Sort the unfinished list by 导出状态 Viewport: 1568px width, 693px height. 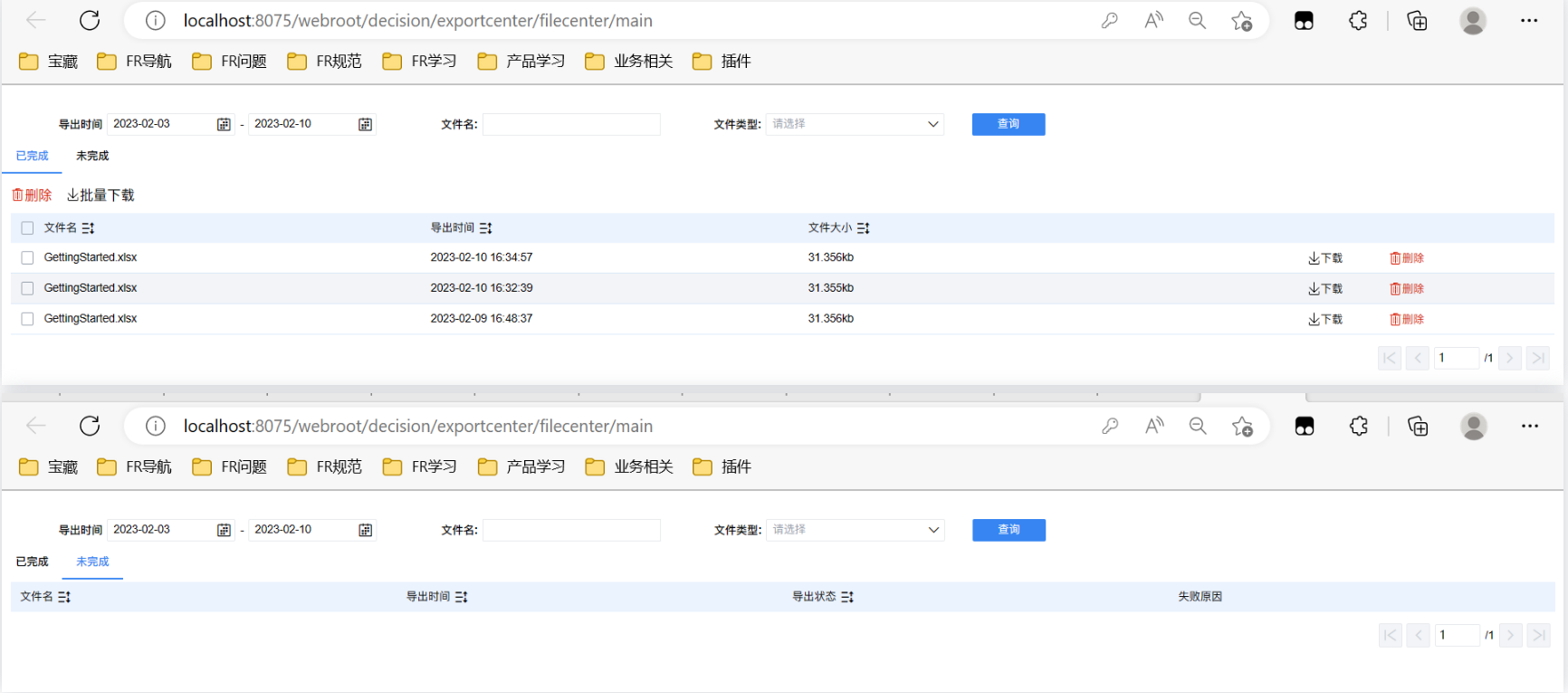pyautogui.click(x=847, y=597)
